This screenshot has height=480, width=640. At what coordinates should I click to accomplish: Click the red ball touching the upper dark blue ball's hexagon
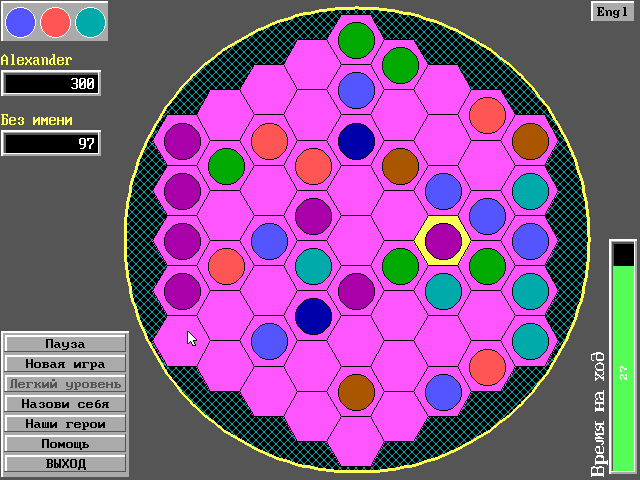coord(313,166)
